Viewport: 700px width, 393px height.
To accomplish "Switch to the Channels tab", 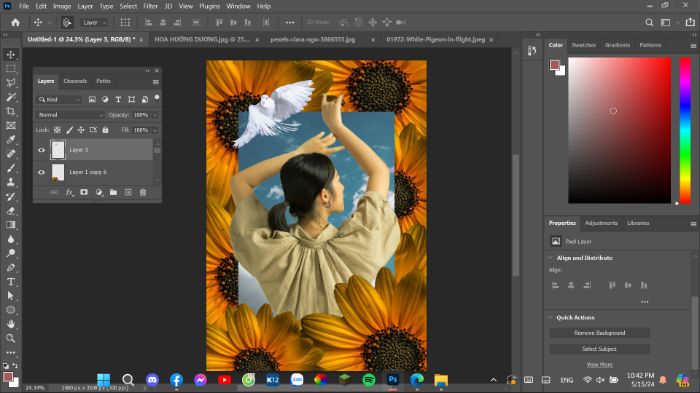I will click(x=75, y=81).
